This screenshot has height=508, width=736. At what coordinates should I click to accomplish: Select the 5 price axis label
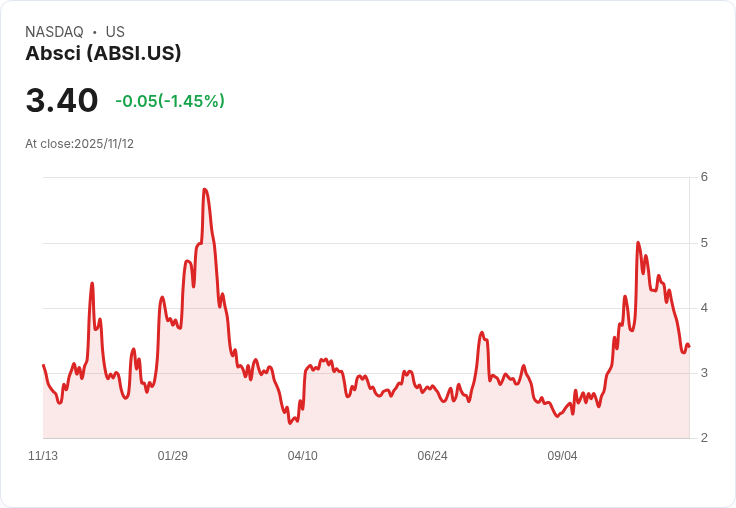point(704,243)
